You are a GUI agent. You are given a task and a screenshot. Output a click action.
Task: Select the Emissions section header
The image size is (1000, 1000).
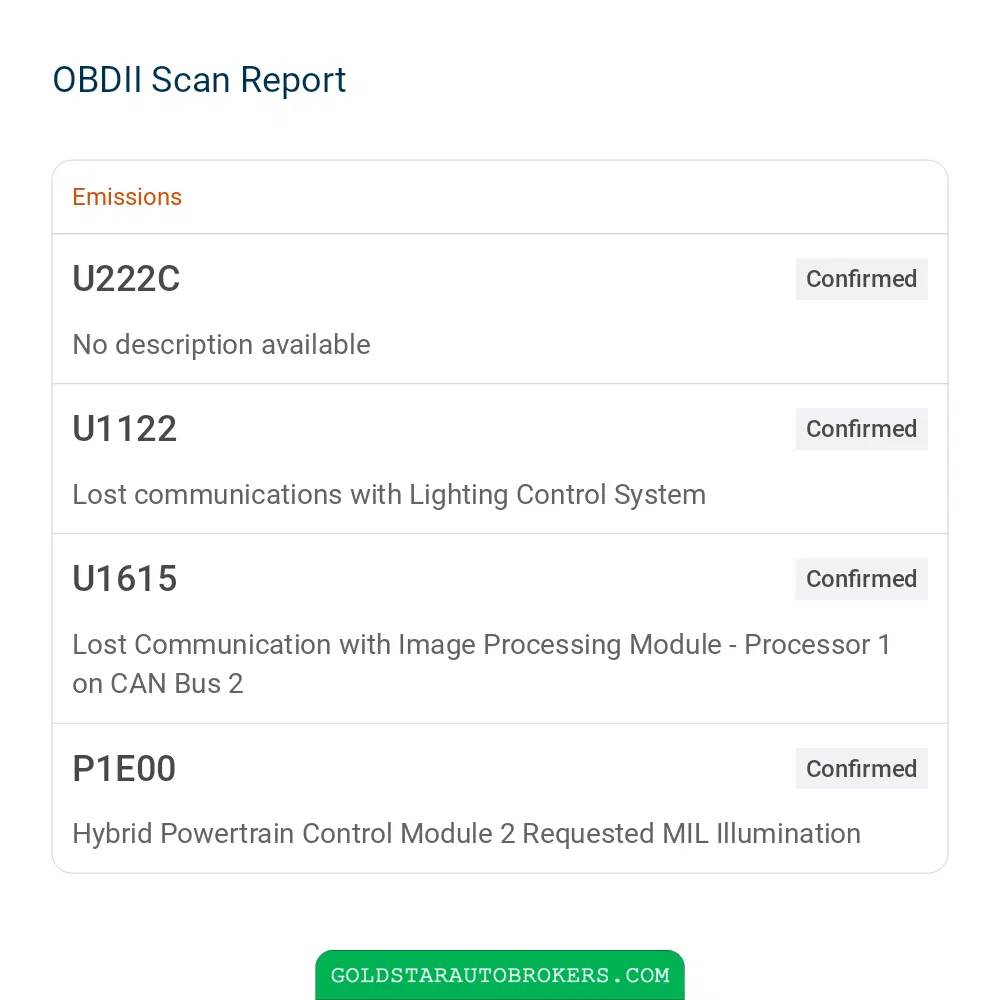pyautogui.click(x=127, y=197)
